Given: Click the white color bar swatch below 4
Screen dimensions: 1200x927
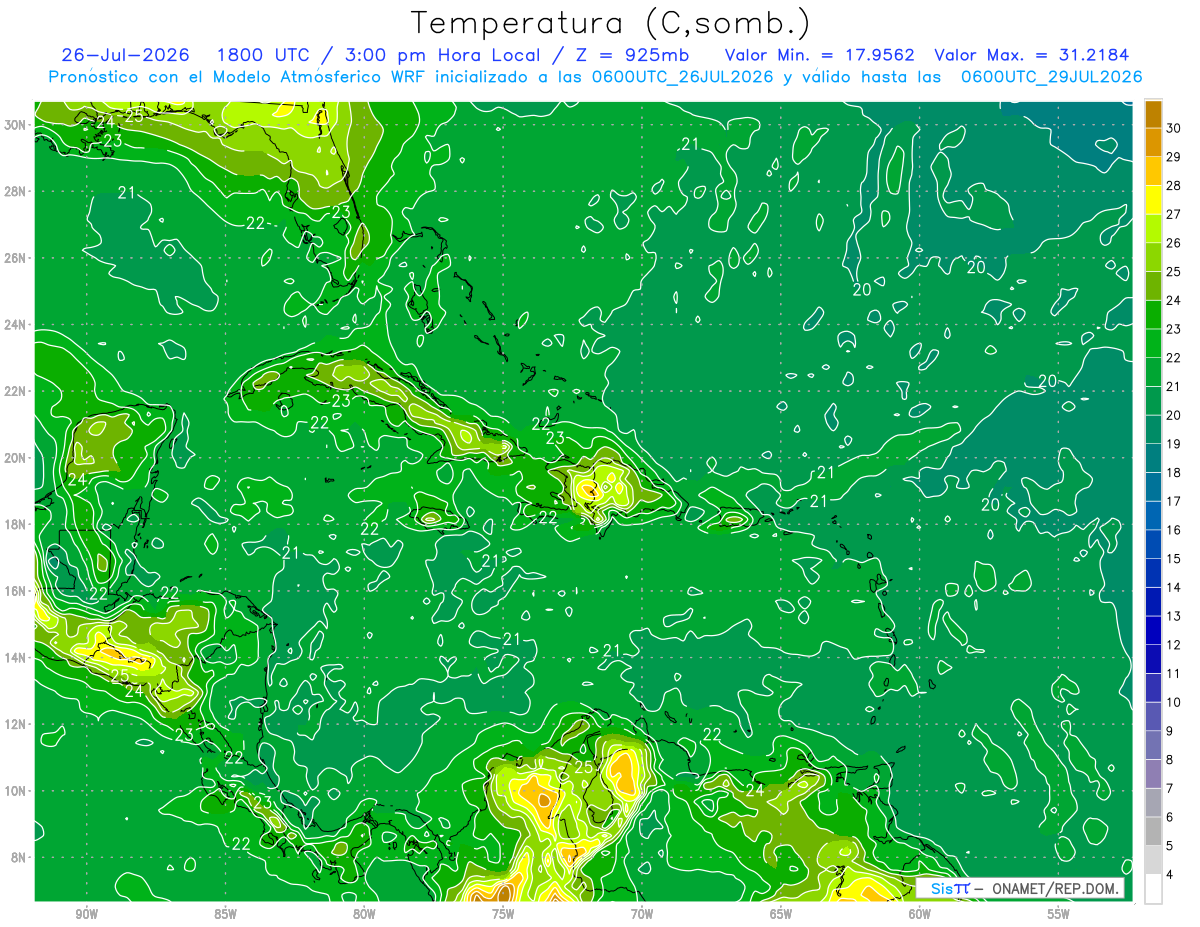Looking at the screenshot, I should tap(1153, 889).
